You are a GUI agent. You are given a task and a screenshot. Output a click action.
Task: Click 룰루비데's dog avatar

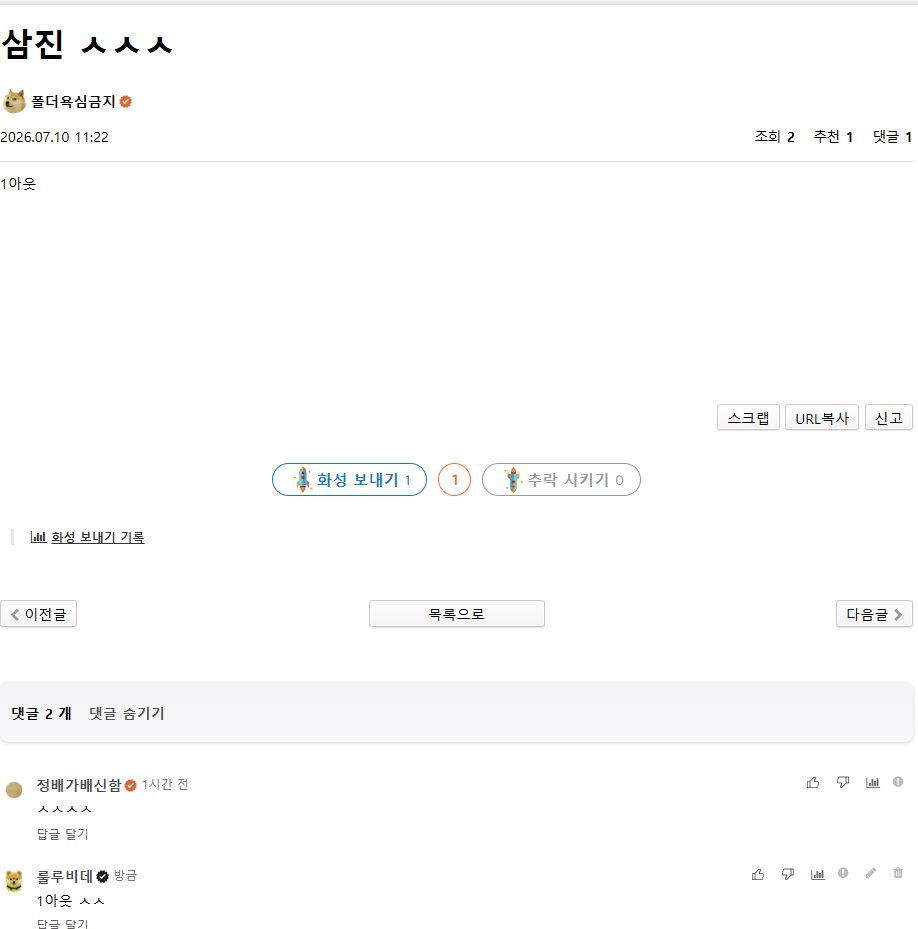(x=14, y=880)
